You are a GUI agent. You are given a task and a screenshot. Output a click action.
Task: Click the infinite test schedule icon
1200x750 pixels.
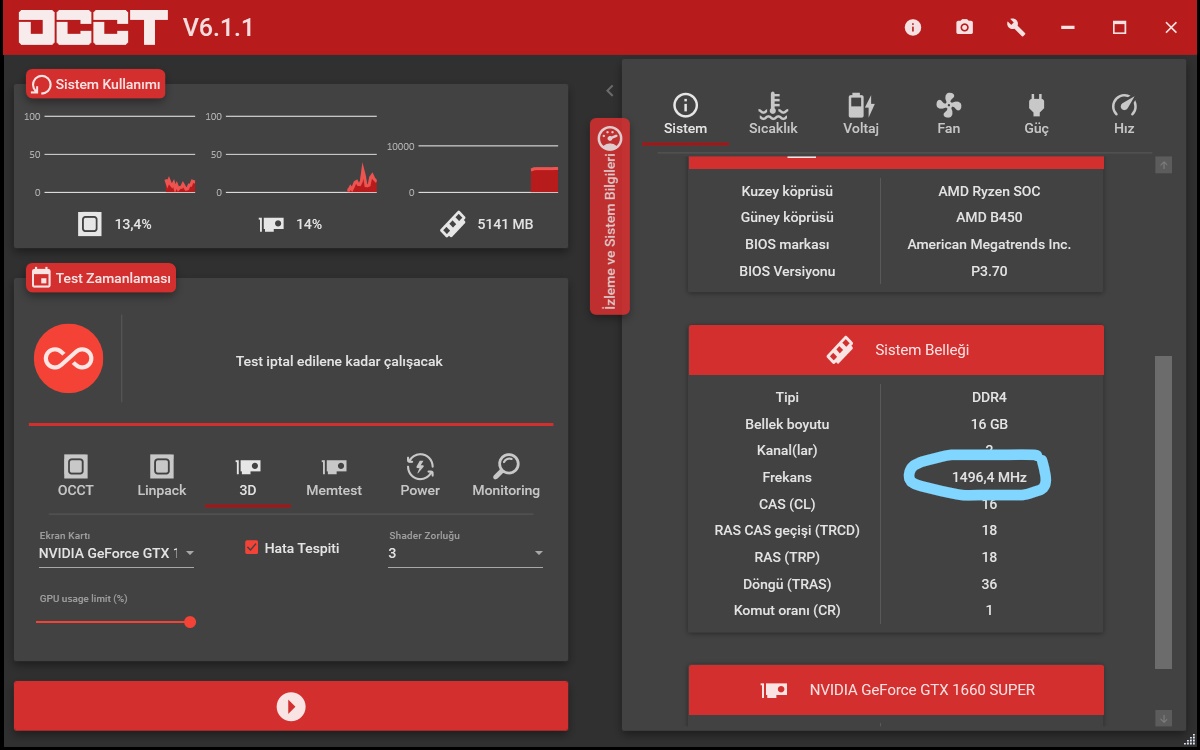click(68, 358)
